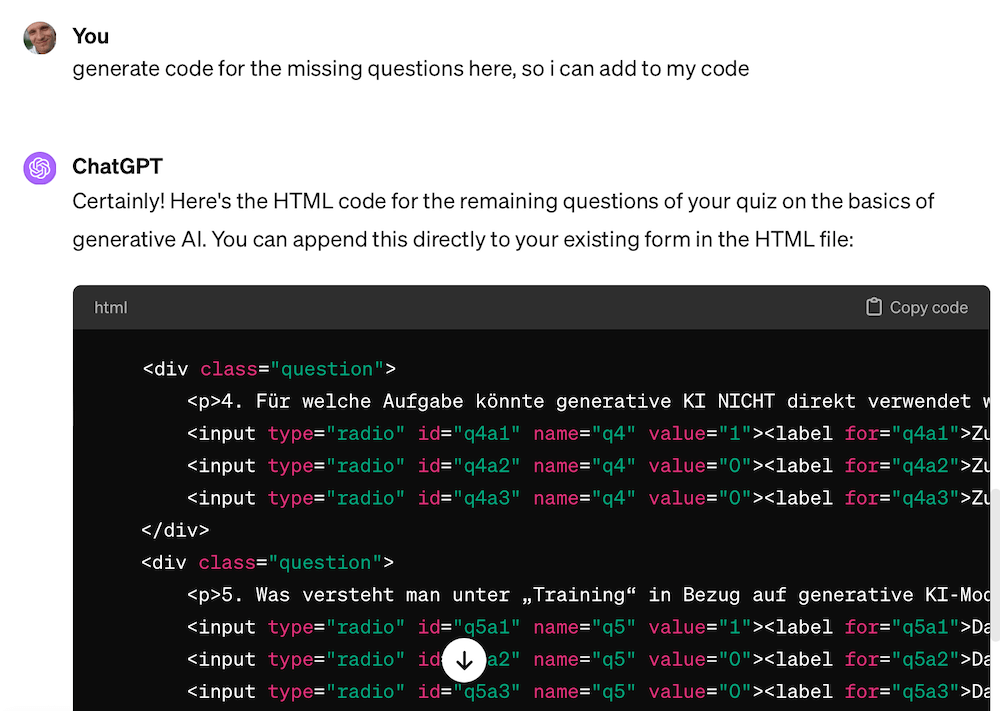The width and height of the screenshot is (1000, 711).
Task: Click the code block header bar
Action: tap(500, 307)
